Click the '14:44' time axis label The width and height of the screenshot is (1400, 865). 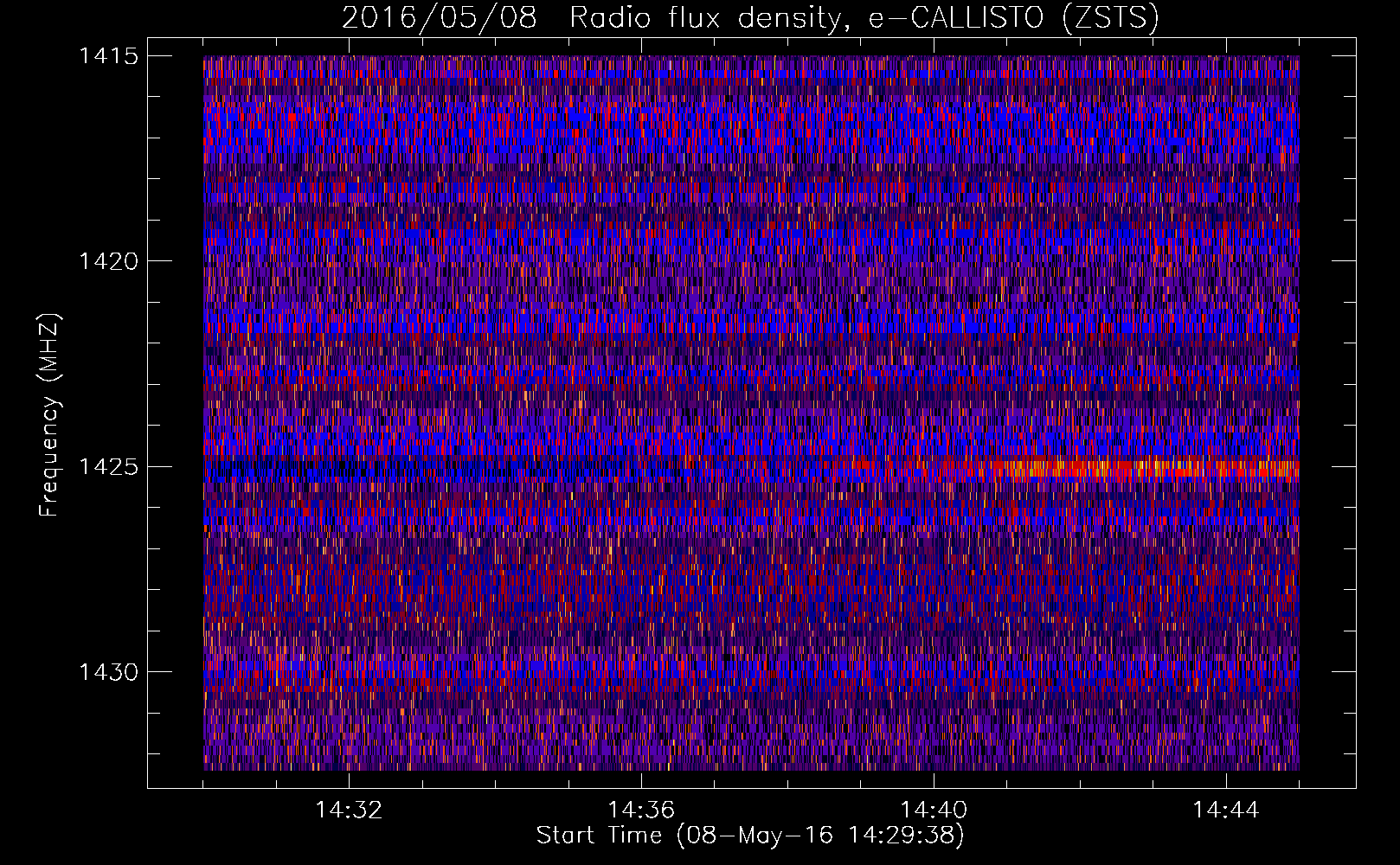click(1226, 811)
